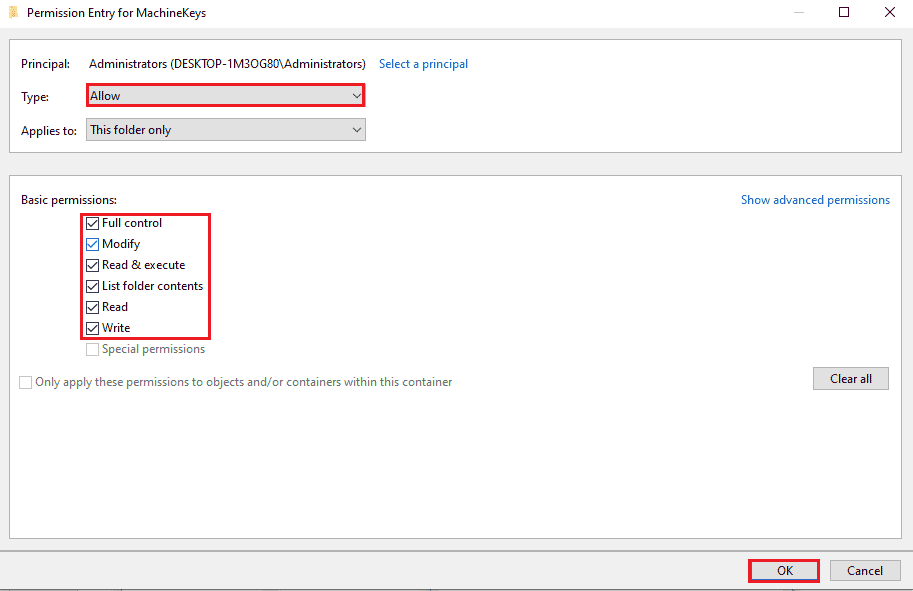Screen dimensions: 913x591
Task: Toggle the Full control checkbox
Action: click(92, 224)
